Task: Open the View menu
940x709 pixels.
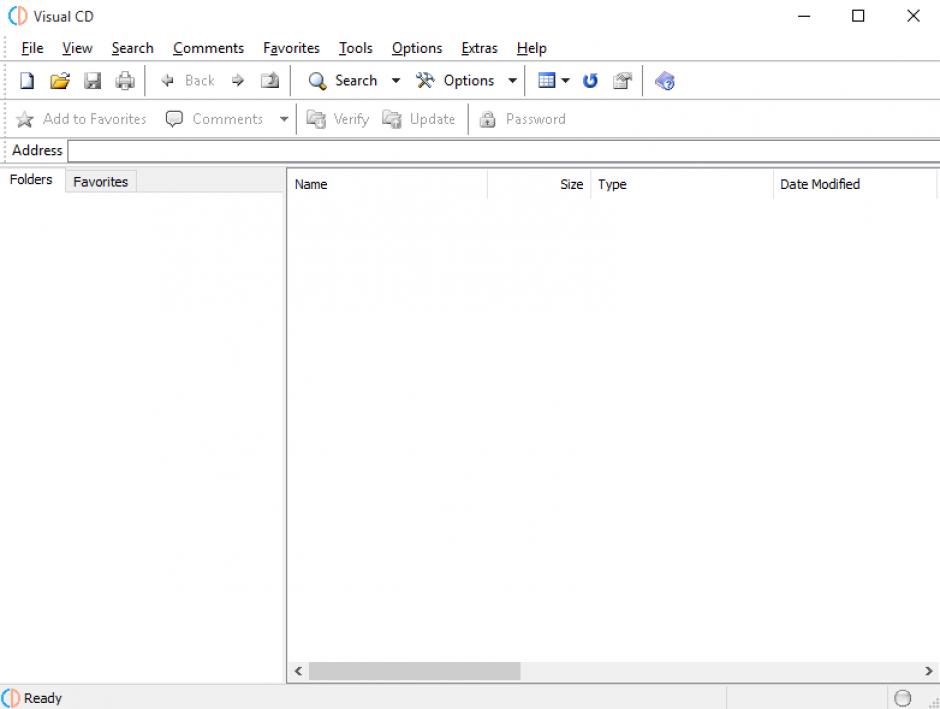Action: pyautogui.click(x=77, y=48)
